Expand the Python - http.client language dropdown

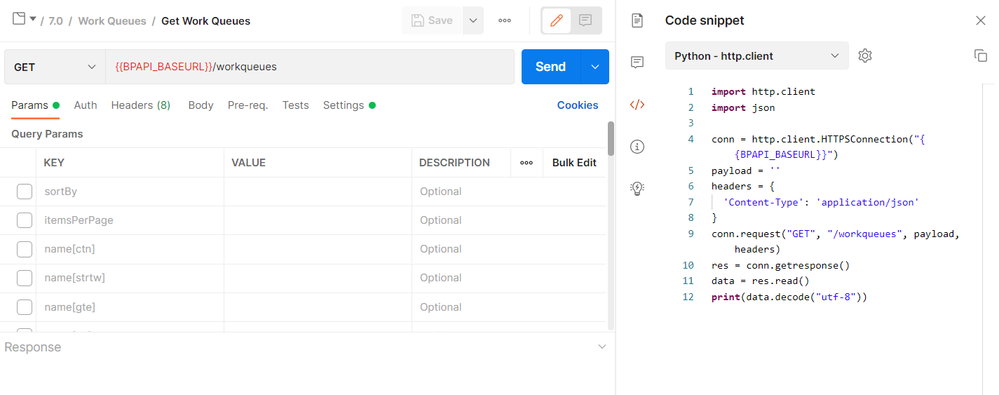[x=757, y=56]
